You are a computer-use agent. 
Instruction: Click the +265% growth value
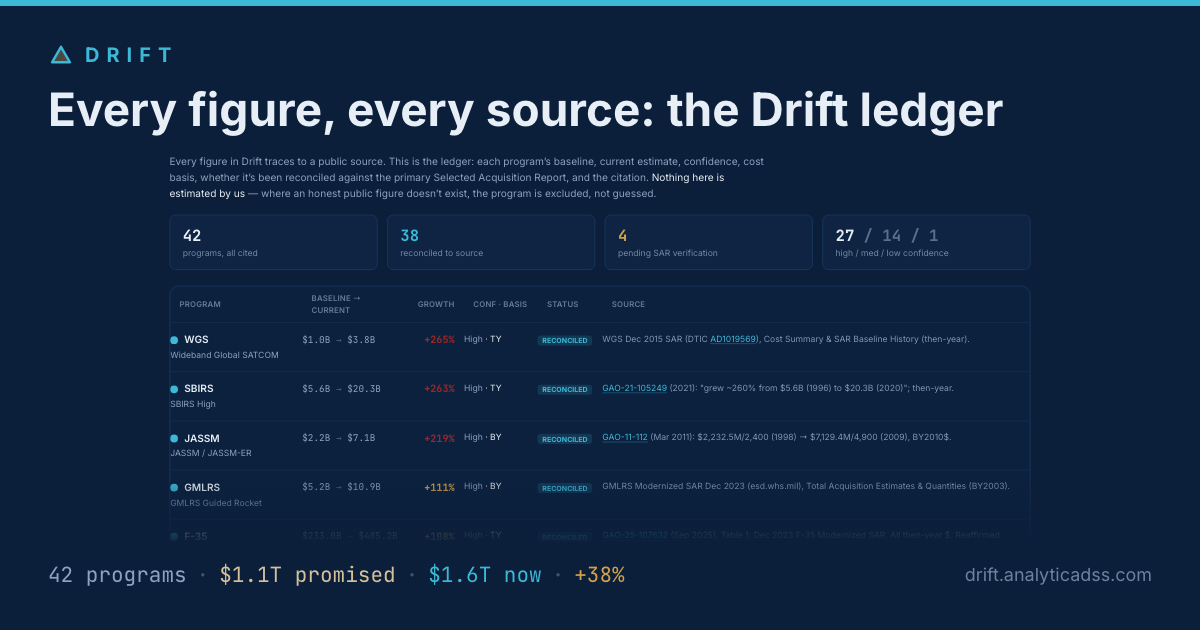(439, 340)
